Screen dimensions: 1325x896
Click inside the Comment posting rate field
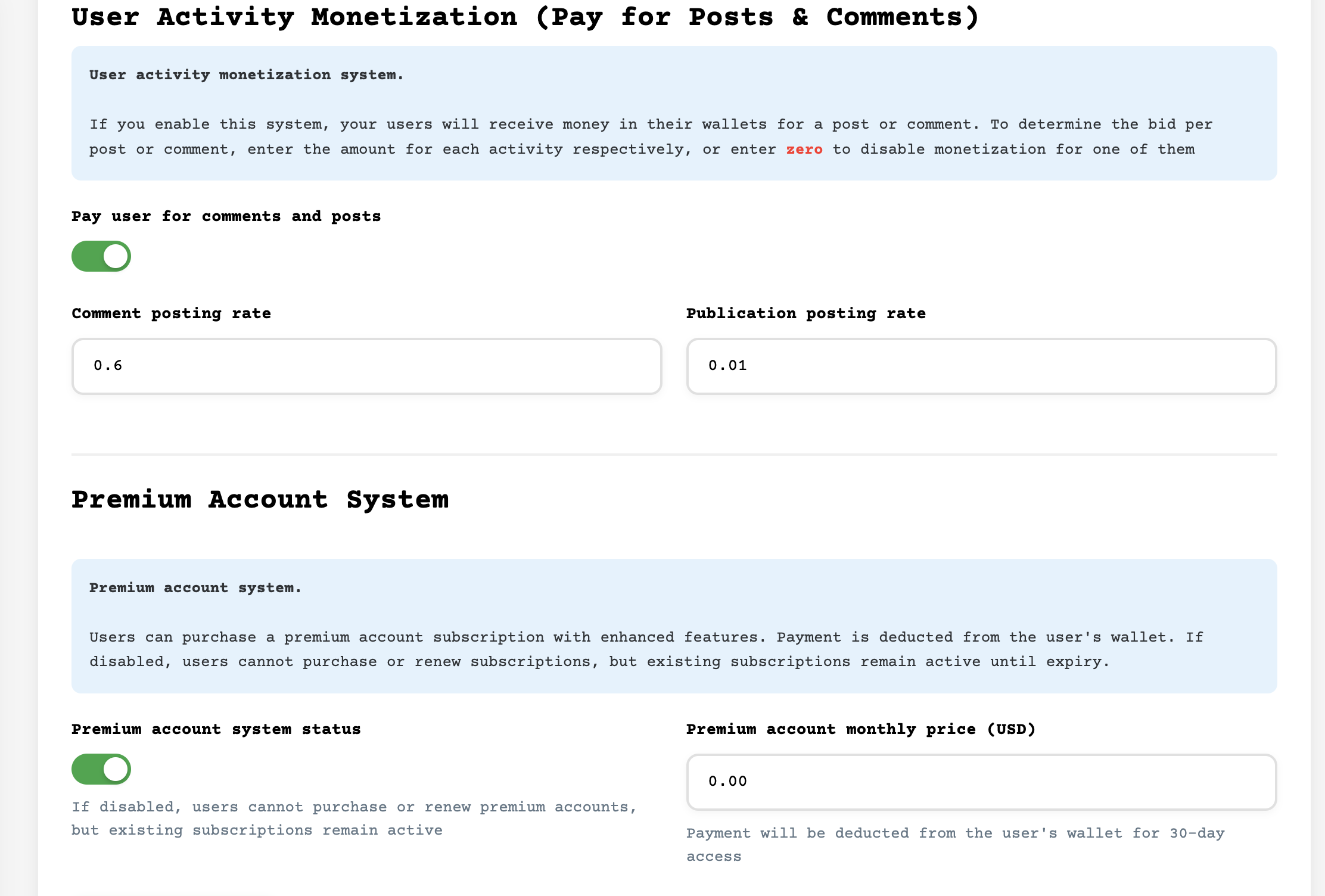(x=365, y=366)
